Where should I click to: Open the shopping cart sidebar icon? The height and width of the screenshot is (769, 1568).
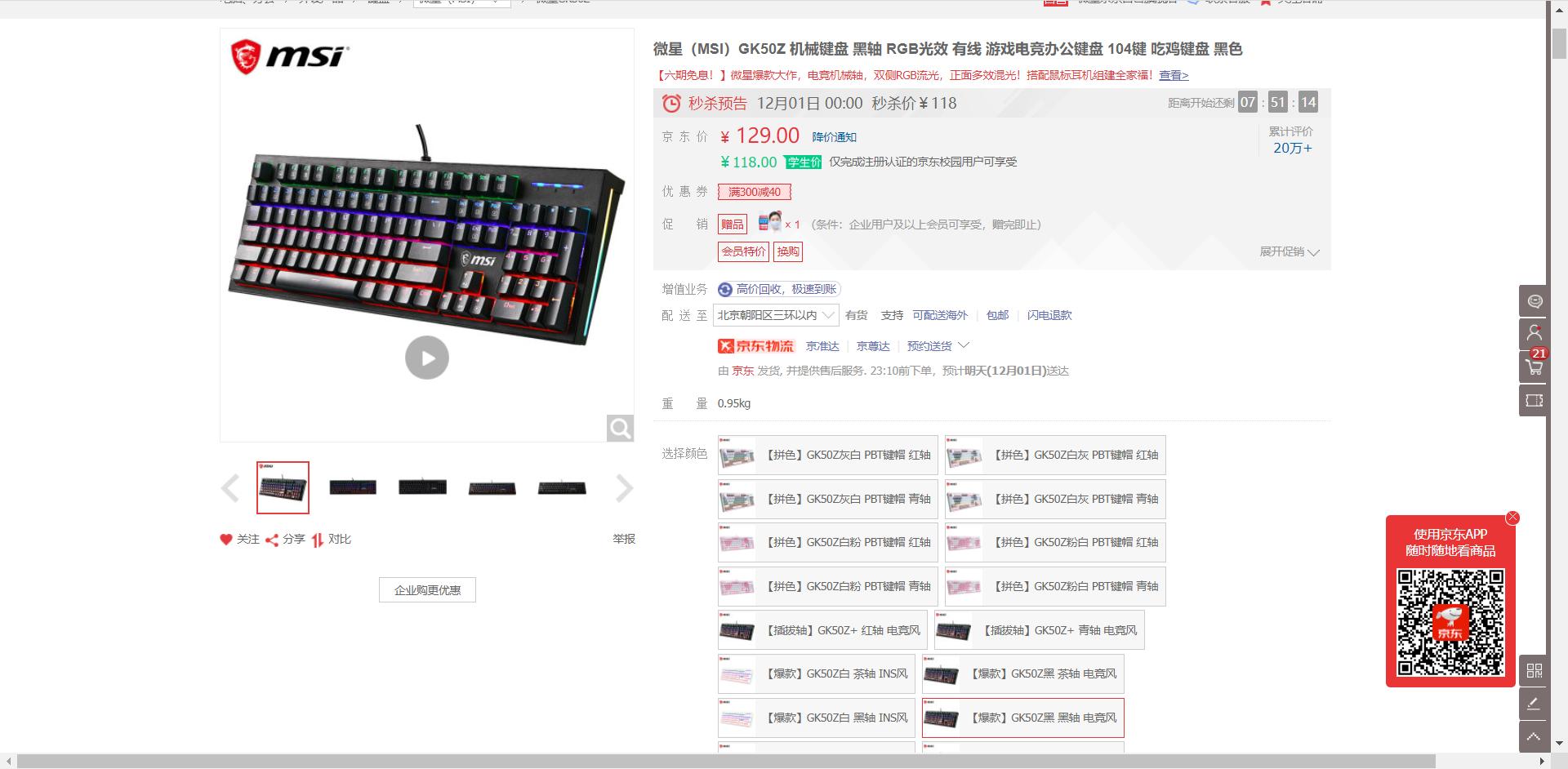click(1534, 367)
